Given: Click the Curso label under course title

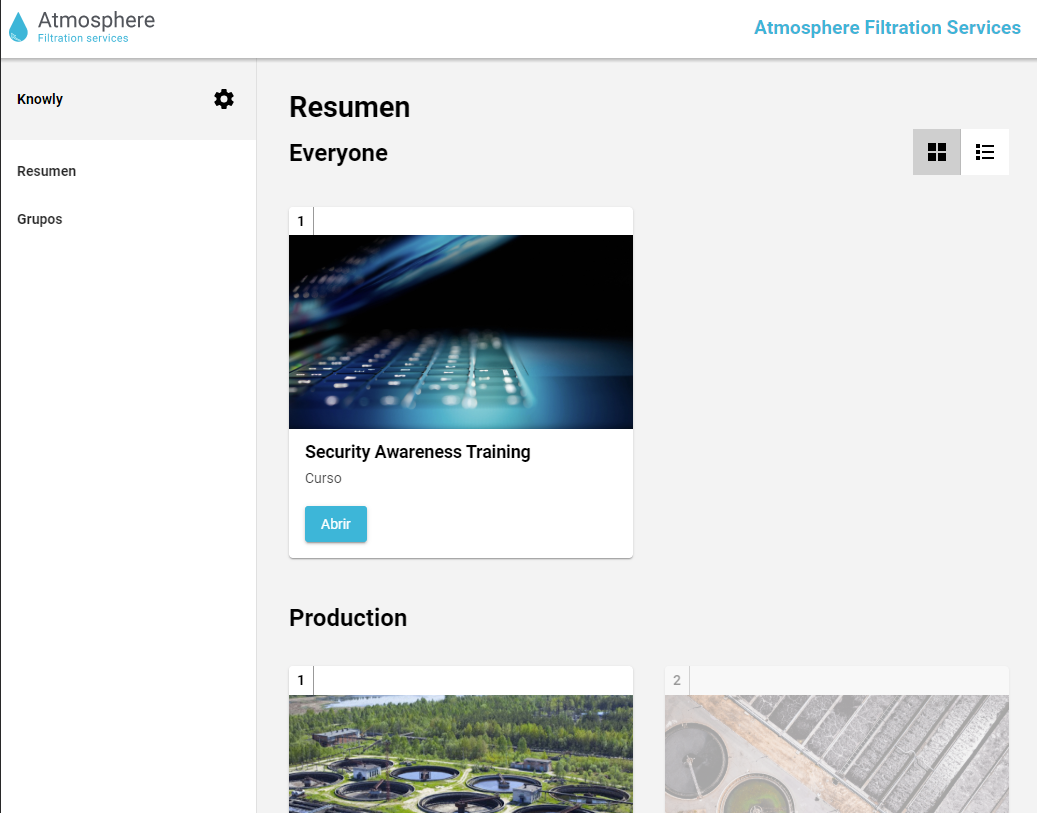Looking at the screenshot, I should (x=323, y=478).
